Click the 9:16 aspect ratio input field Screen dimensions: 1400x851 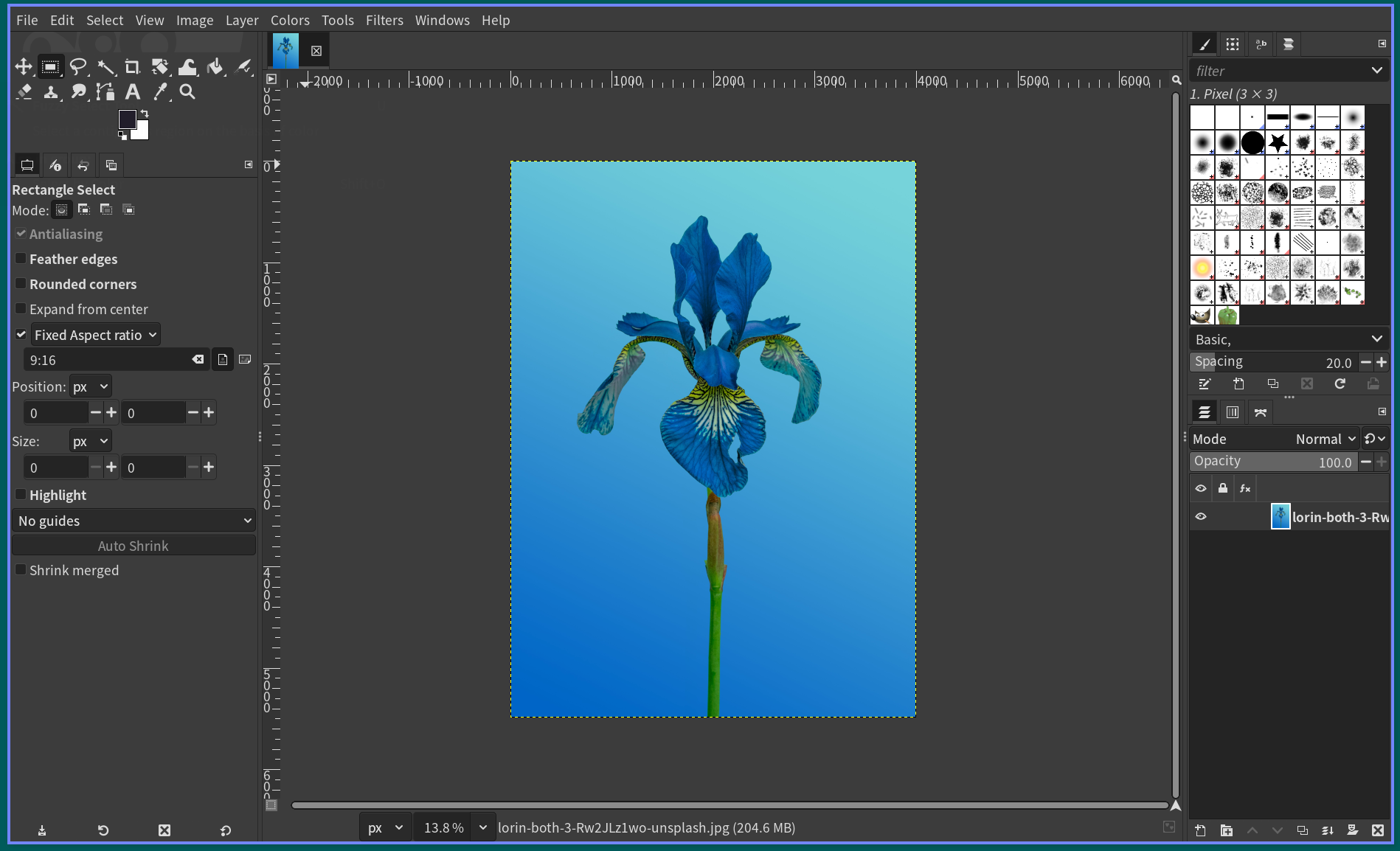pos(107,360)
